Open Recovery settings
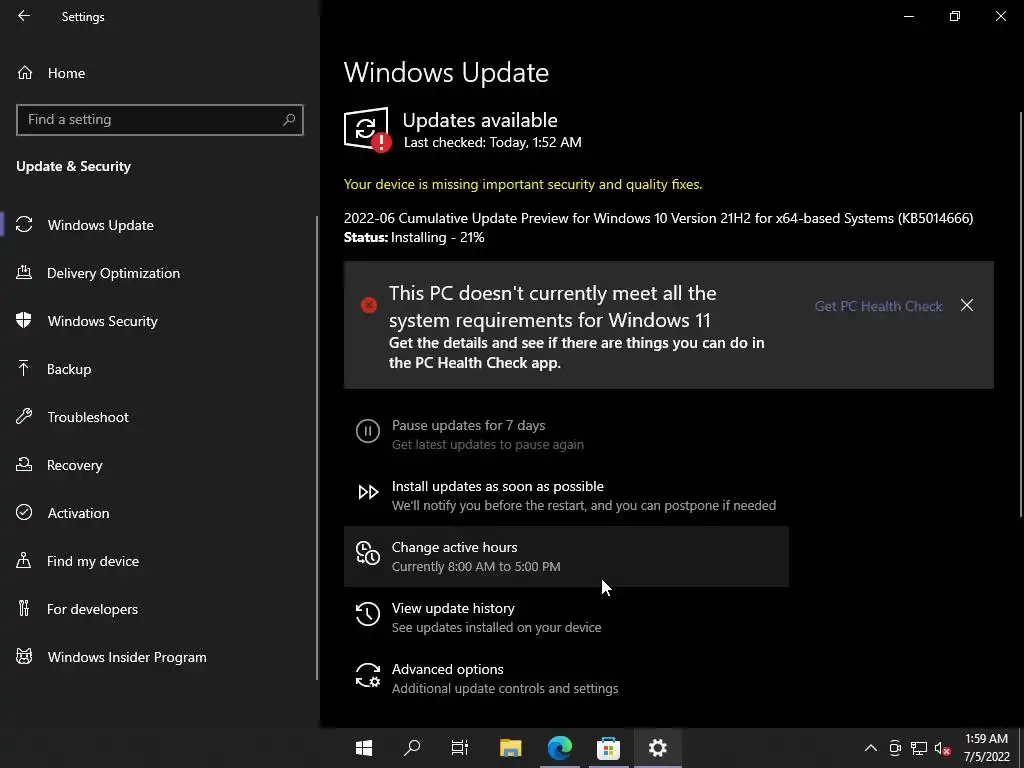This screenshot has width=1024, height=768. pyautogui.click(x=159, y=465)
